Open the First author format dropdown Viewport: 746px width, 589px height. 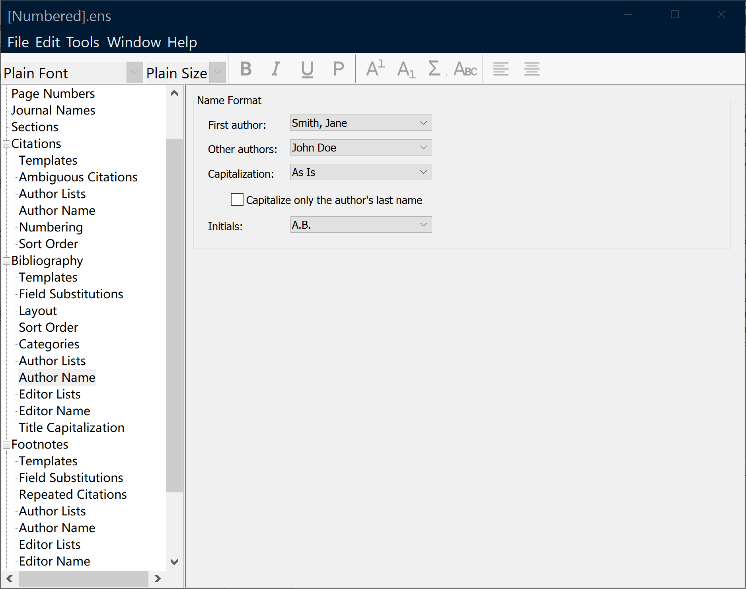click(x=360, y=123)
